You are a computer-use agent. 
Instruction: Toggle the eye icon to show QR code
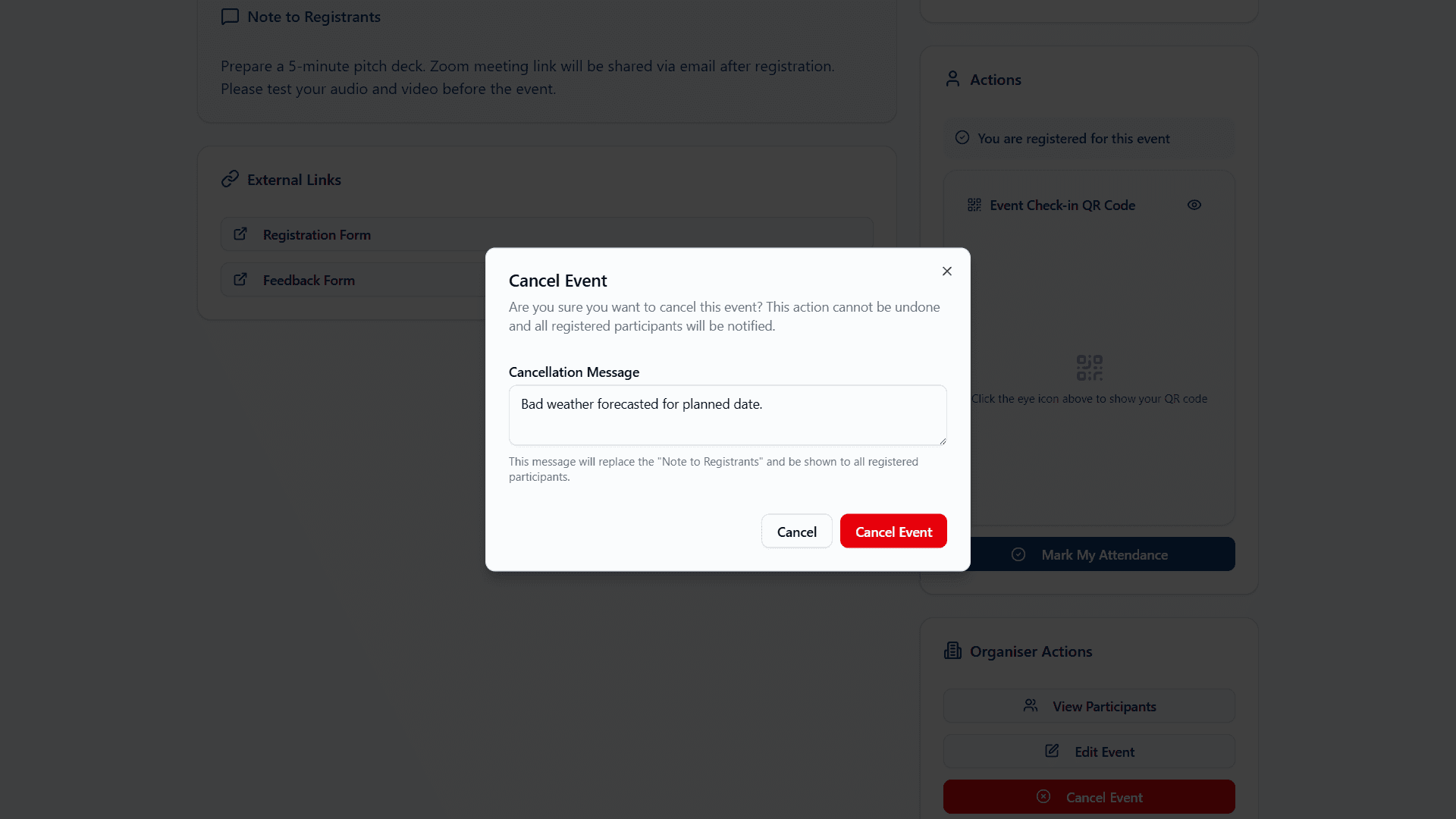click(1194, 206)
